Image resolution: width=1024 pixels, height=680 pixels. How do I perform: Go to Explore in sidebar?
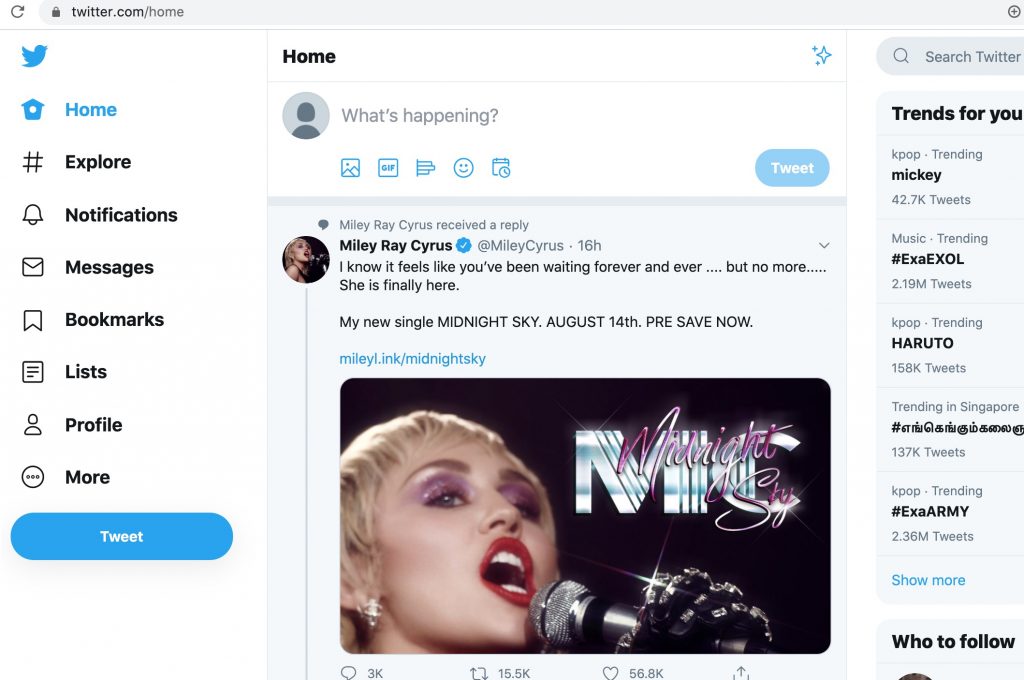click(x=76, y=162)
